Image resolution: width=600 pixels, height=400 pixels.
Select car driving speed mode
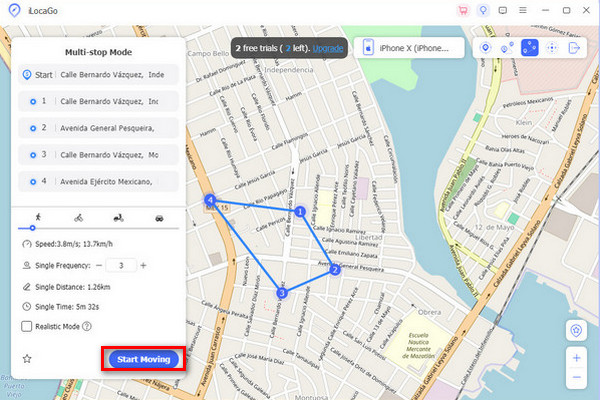click(x=159, y=217)
